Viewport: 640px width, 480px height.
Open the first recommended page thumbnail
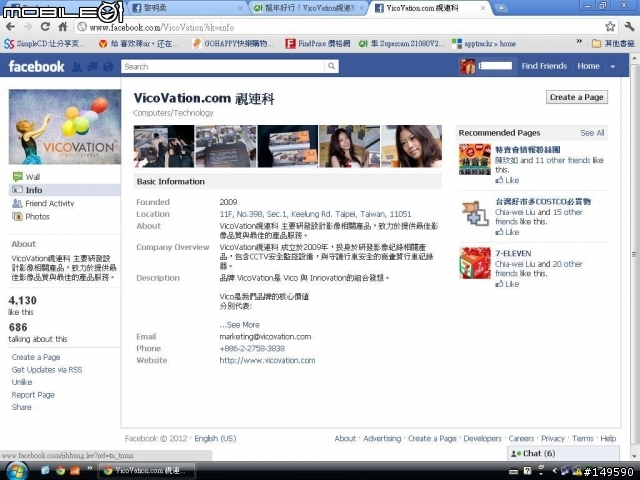pyautogui.click(x=475, y=159)
